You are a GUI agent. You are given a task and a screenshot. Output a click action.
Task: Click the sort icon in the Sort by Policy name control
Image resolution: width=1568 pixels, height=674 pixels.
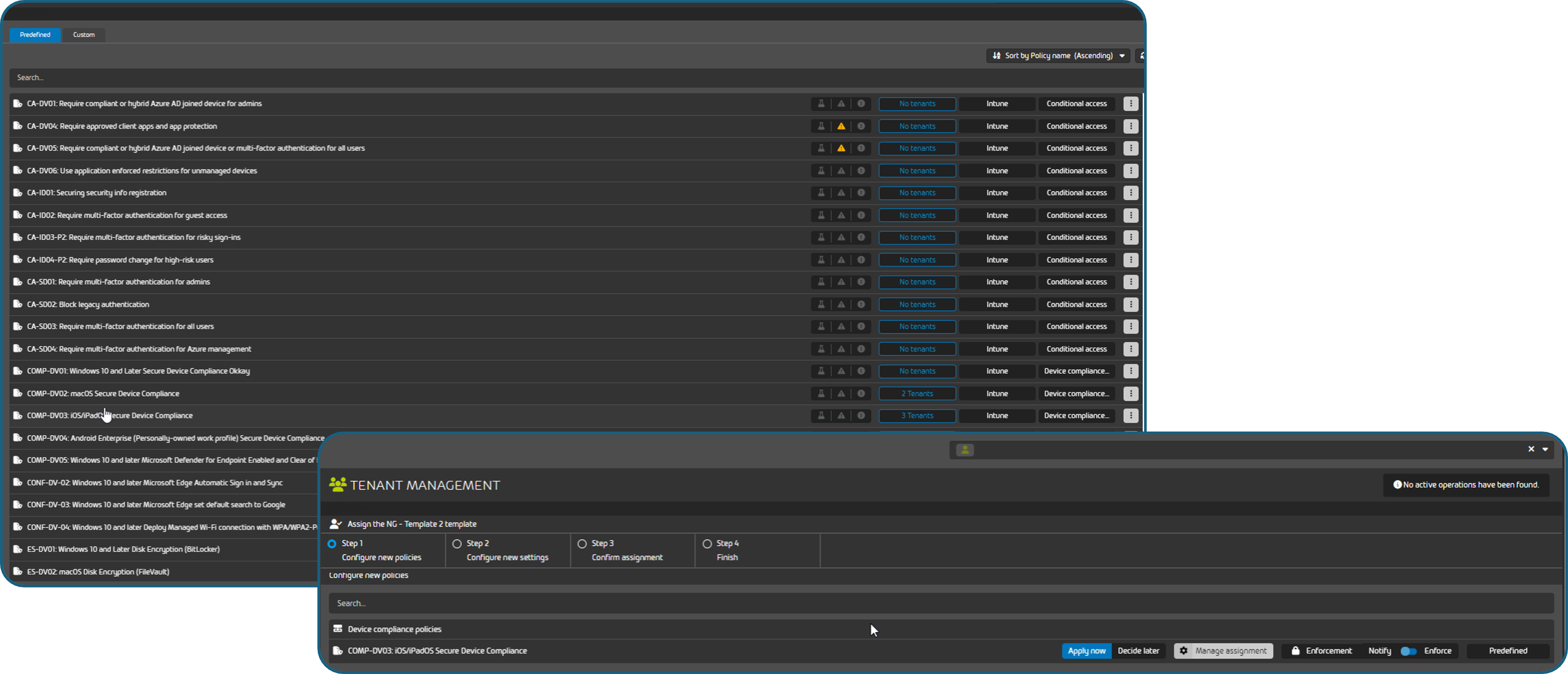pyautogui.click(x=996, y=55)
